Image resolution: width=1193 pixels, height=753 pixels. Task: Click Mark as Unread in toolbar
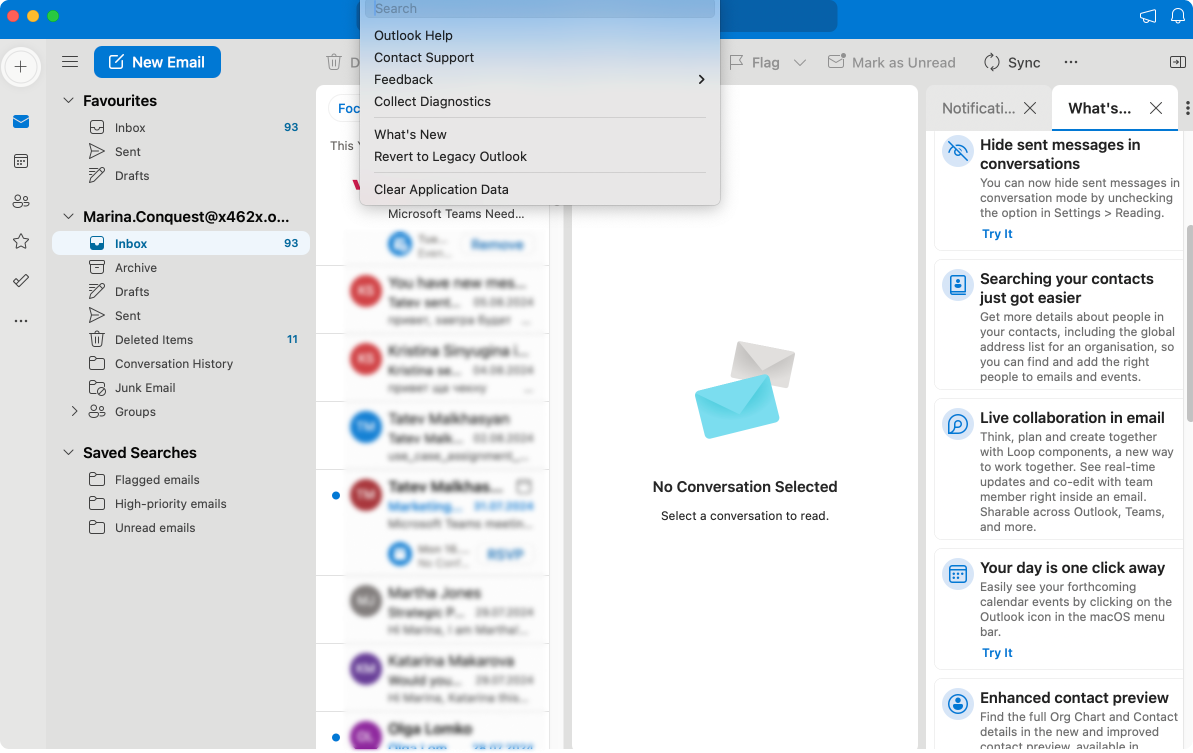(892, 62)
